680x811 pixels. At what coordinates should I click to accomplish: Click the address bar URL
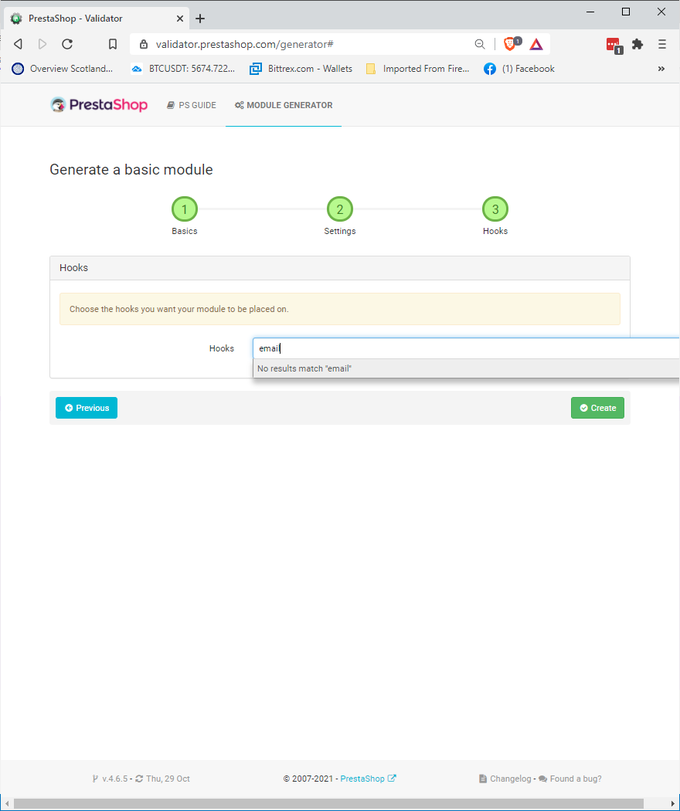coord(245,44)
